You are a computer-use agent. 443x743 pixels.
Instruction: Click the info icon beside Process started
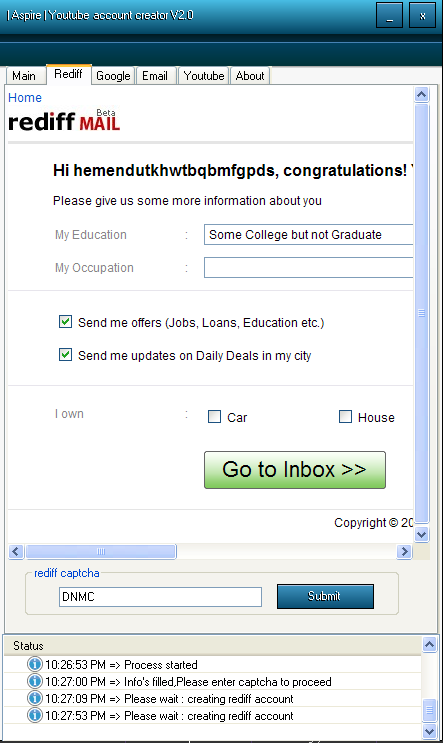click(35, 664)
